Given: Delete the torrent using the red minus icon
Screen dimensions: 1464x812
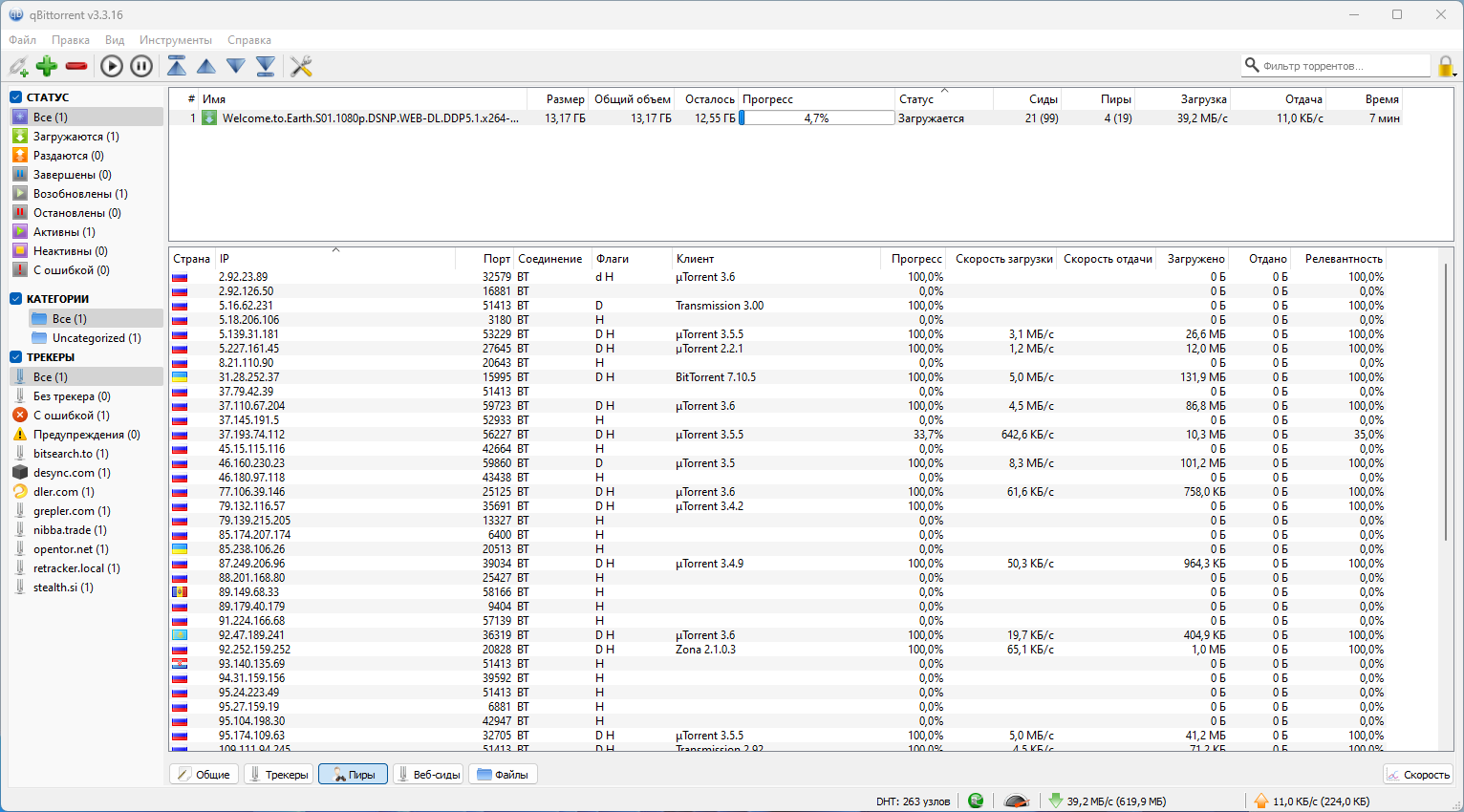Looking at the screenshot, I should 76,66.
